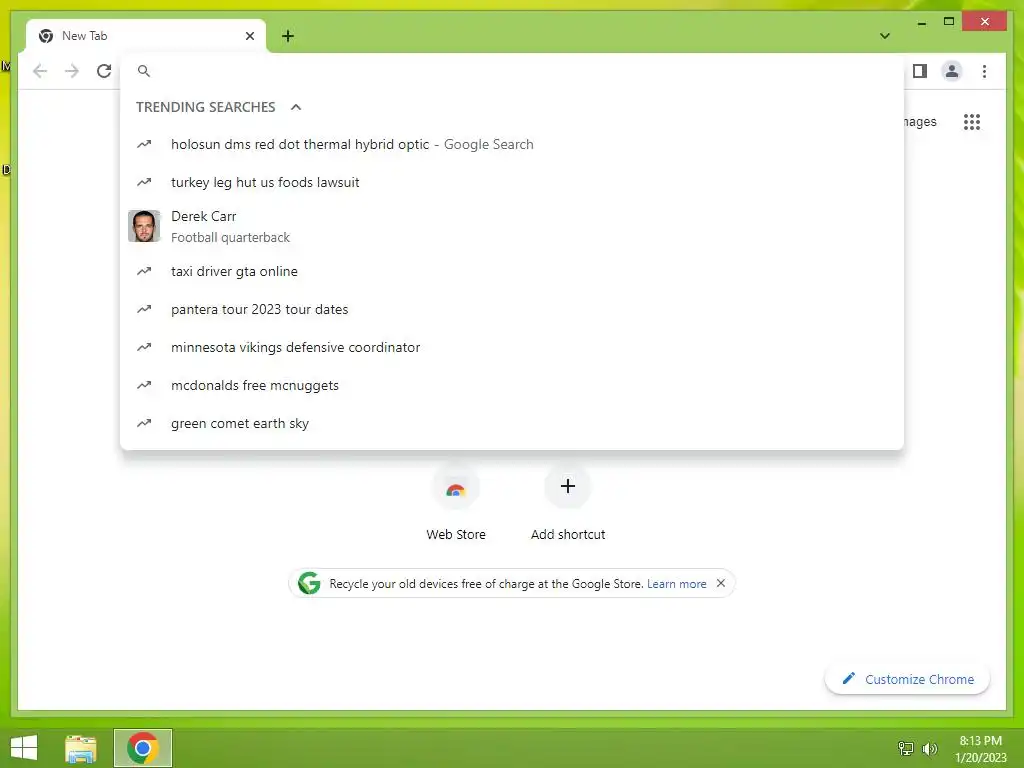Screen dimensions: 1024x768
Task: Click the Add shortcut plus tile
Action: [x=568, y=486]
